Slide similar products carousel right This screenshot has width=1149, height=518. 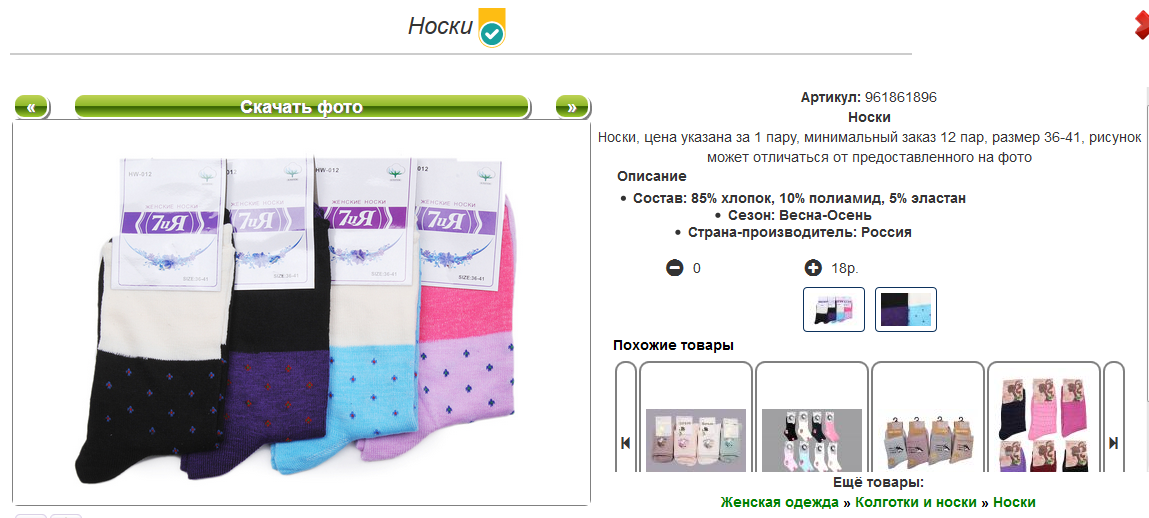pos(1114,443)
